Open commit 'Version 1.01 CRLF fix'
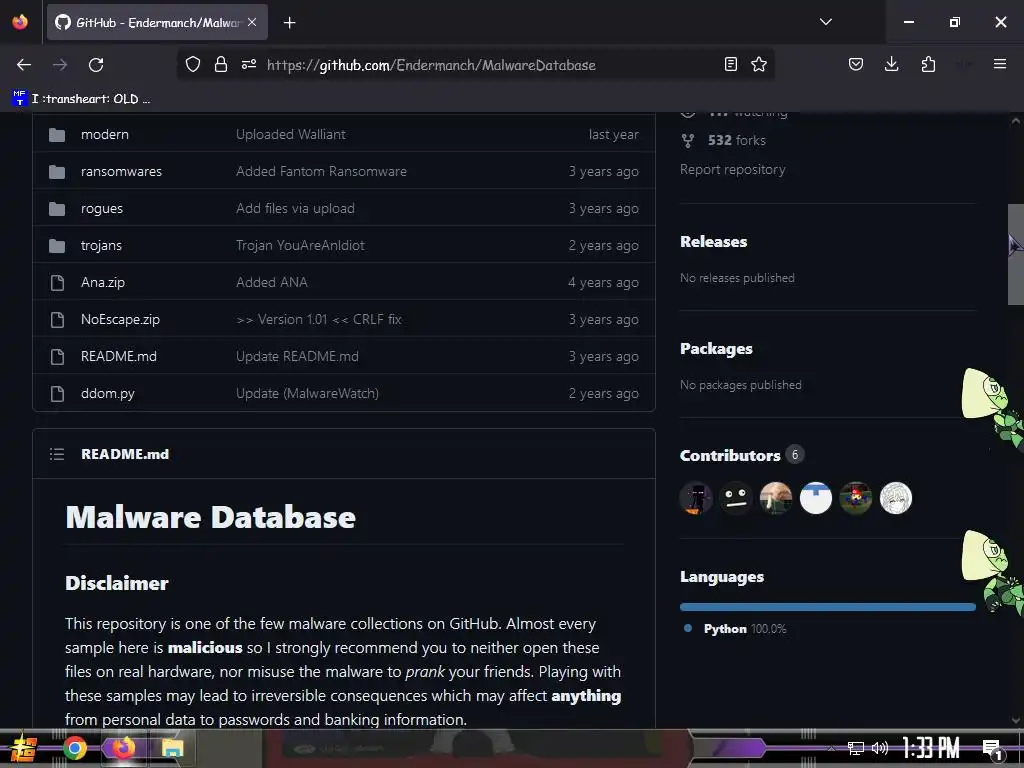Image resolution: width=1024 pixels, height=768 pixels. coord(319,319)
